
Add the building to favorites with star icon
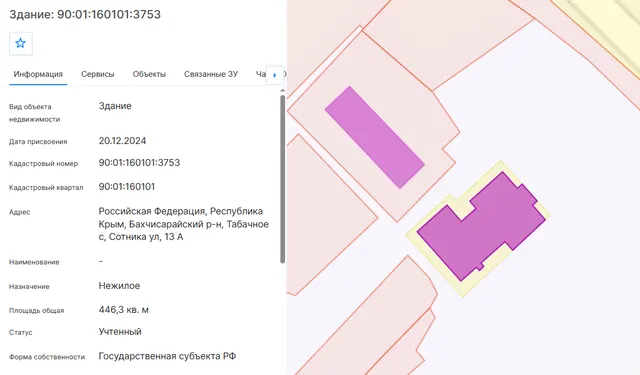pos(20,43)
